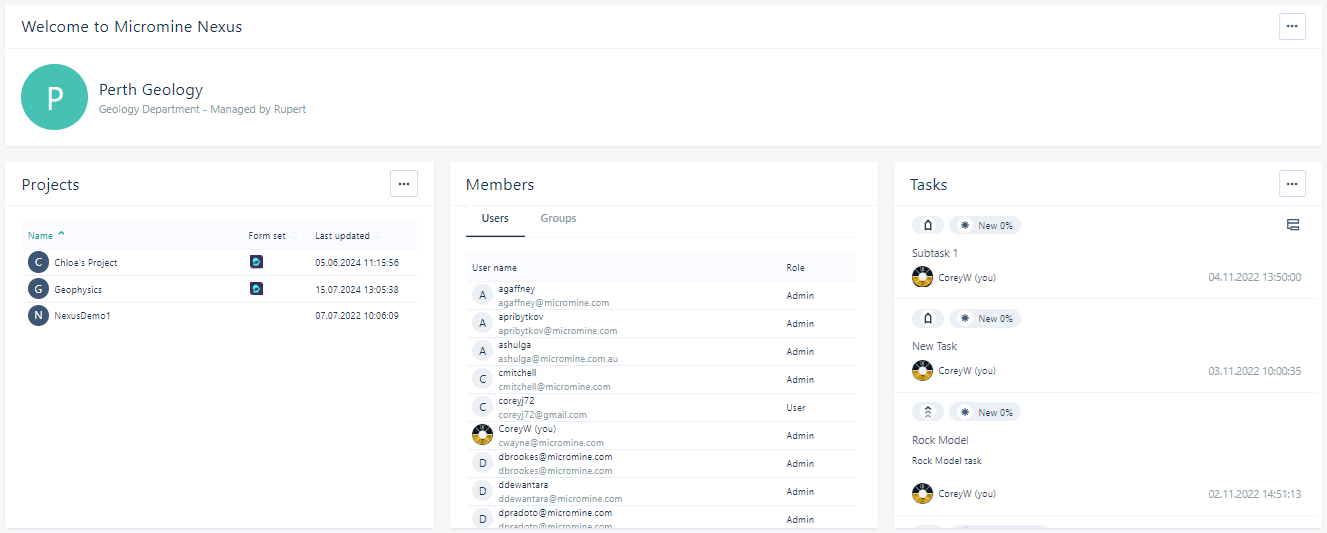Viewport: 1327px width, 533px height.
Task: Click the timestamp 04.11.2022 13:50:00
Action: tap(1255, 277)
